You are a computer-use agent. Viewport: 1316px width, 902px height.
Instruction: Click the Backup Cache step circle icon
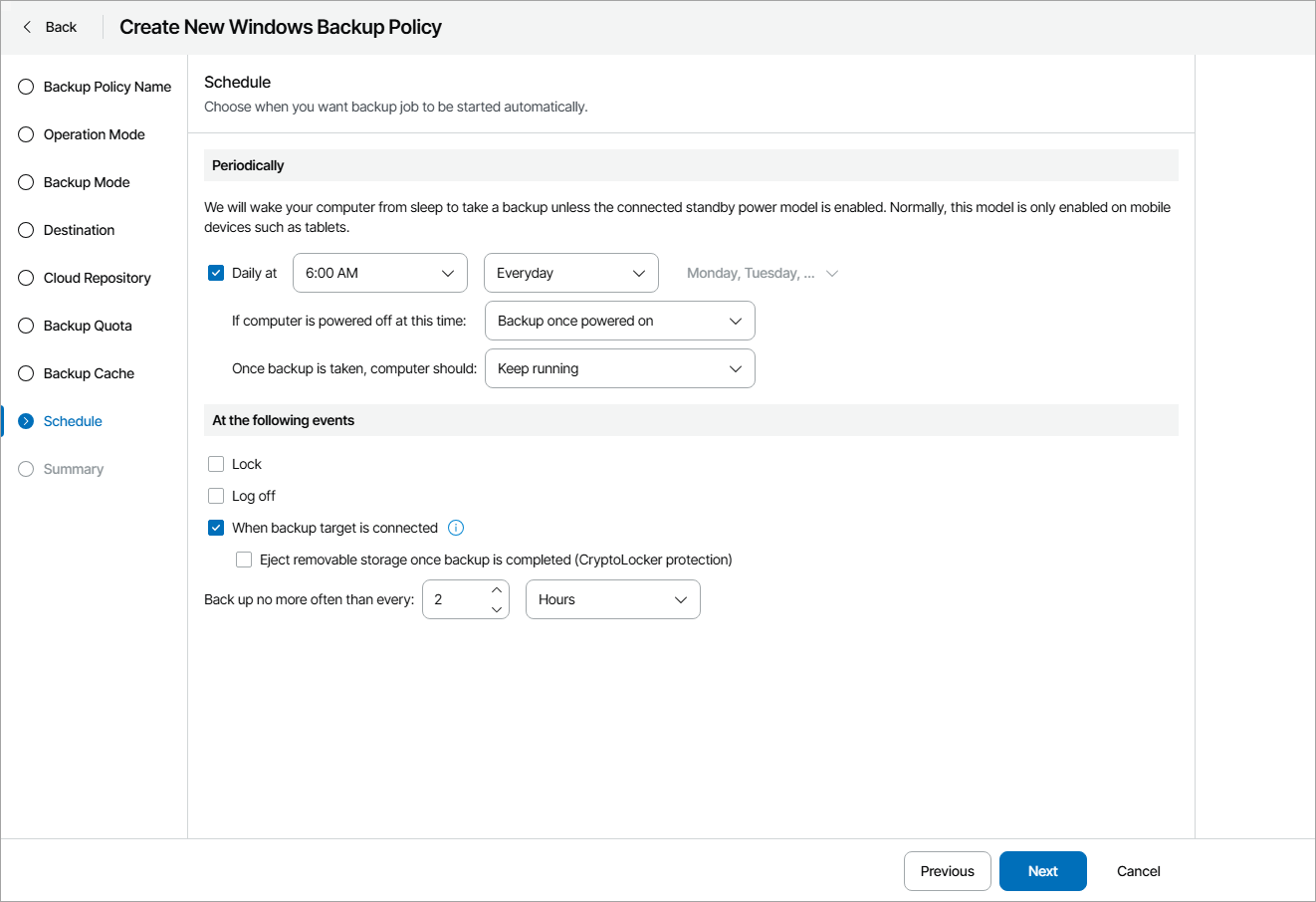click(26, 373)
